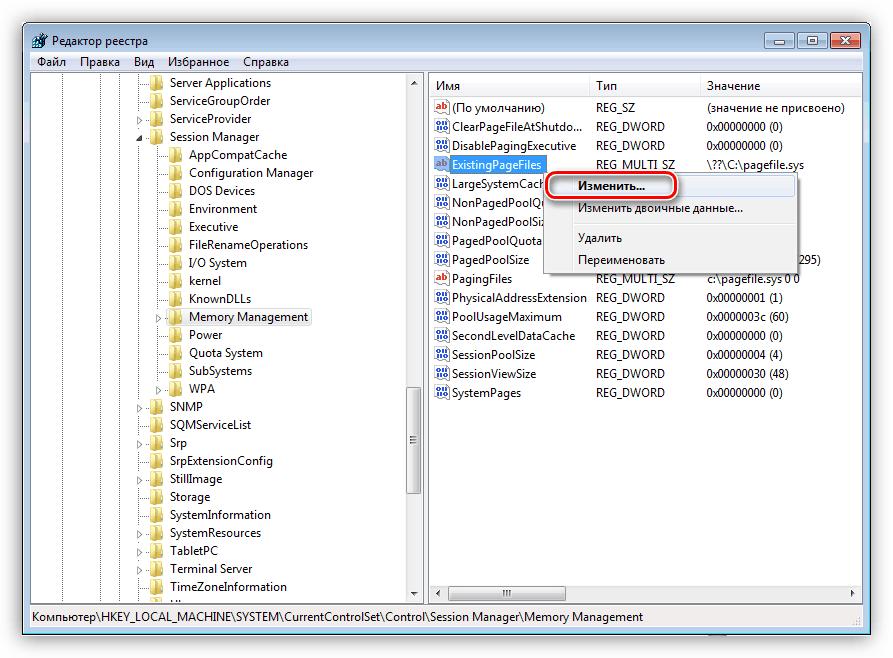Click the Memory Management folder icon
This screenshot has width=893, height=658.
point(175,317)
